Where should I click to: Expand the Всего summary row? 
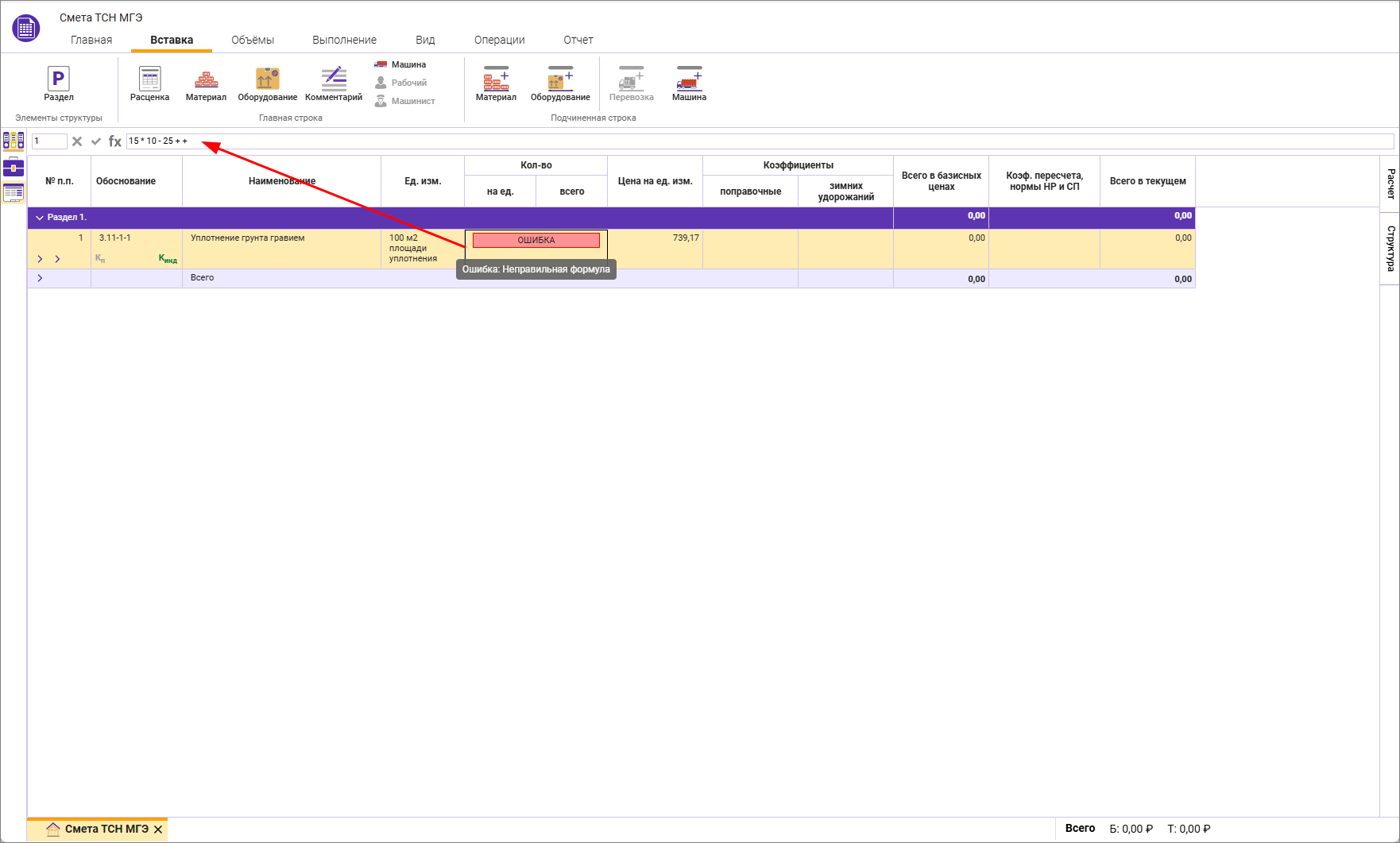click(x=40, y=278)
